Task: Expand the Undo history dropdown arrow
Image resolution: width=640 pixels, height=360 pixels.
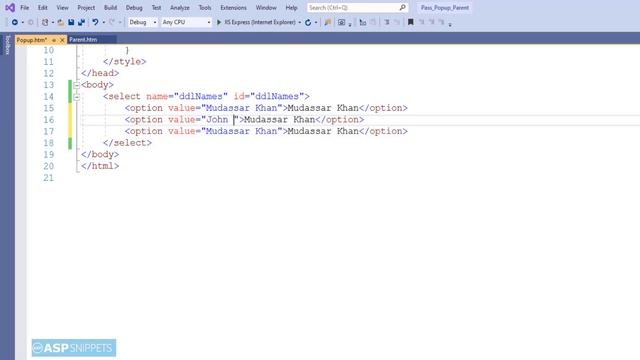Action: pos(104,22)
